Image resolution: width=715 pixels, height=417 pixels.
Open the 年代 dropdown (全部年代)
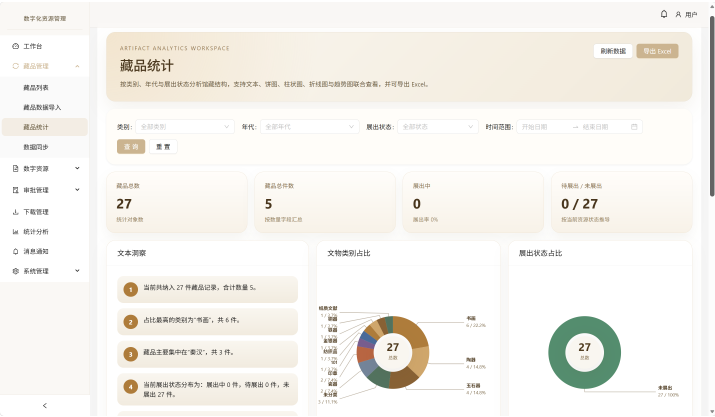[x=310, y=127]
